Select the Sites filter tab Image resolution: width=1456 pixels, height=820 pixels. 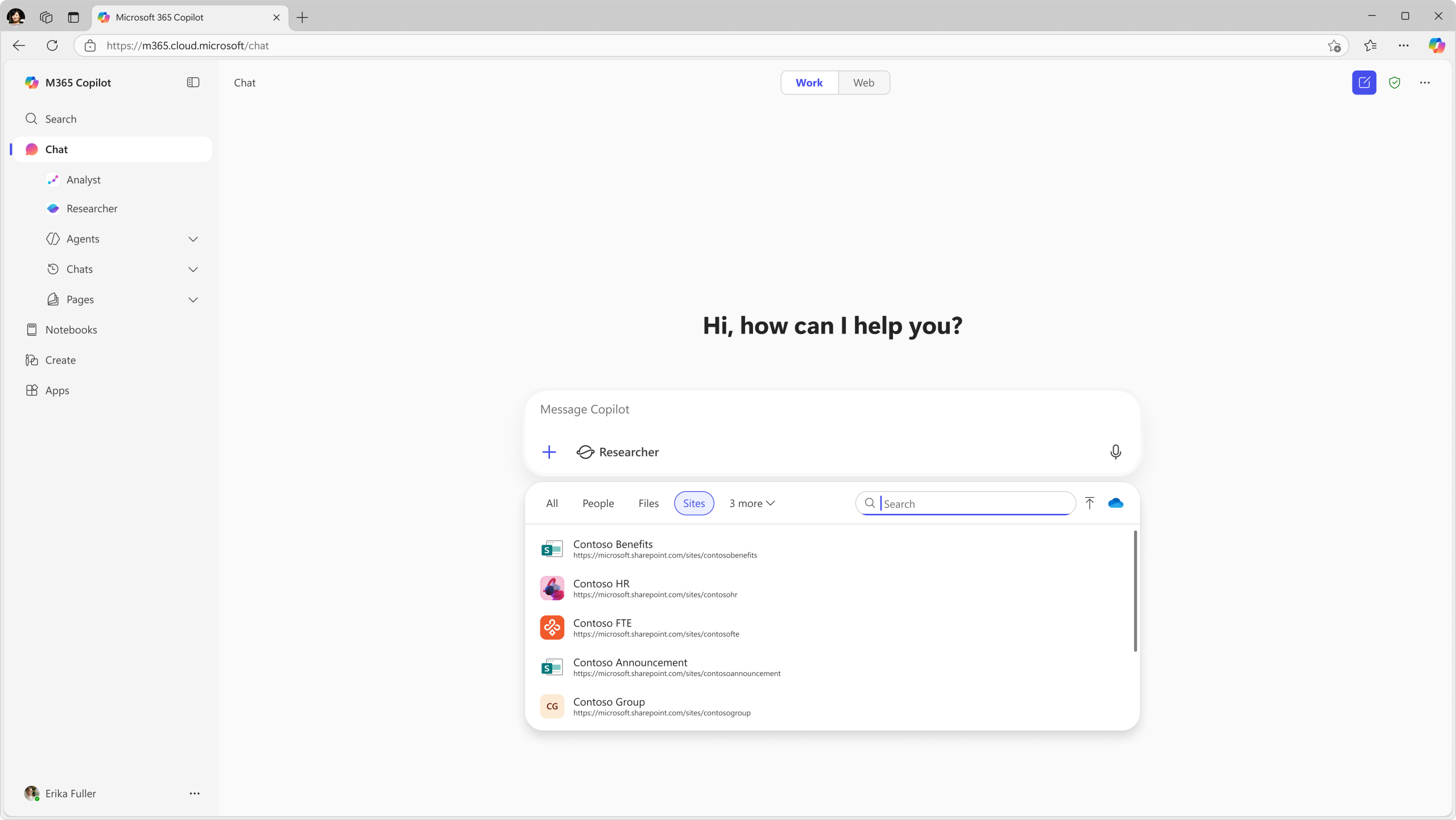[x=694, y=503]
